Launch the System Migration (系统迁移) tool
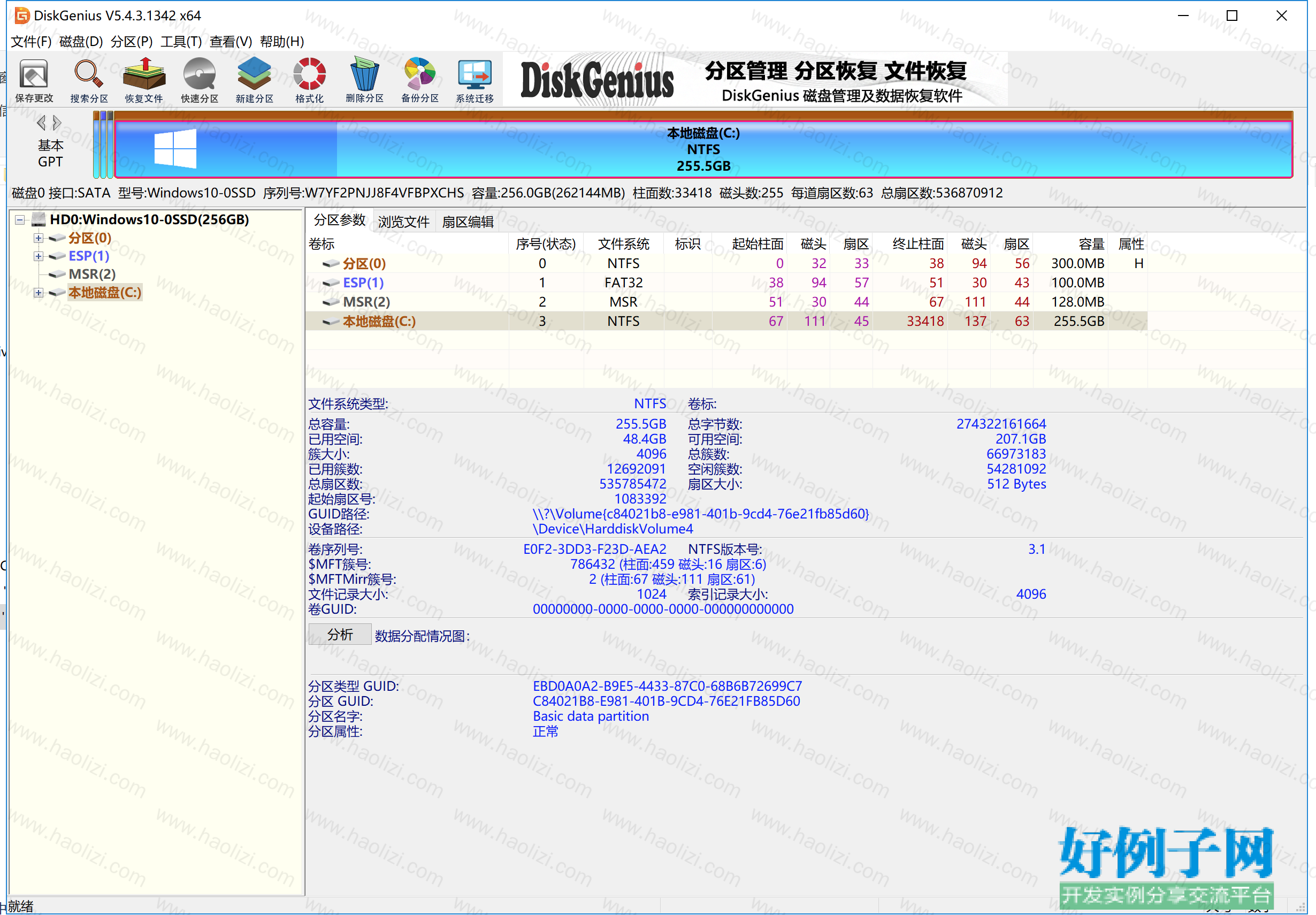 point(475,80)
